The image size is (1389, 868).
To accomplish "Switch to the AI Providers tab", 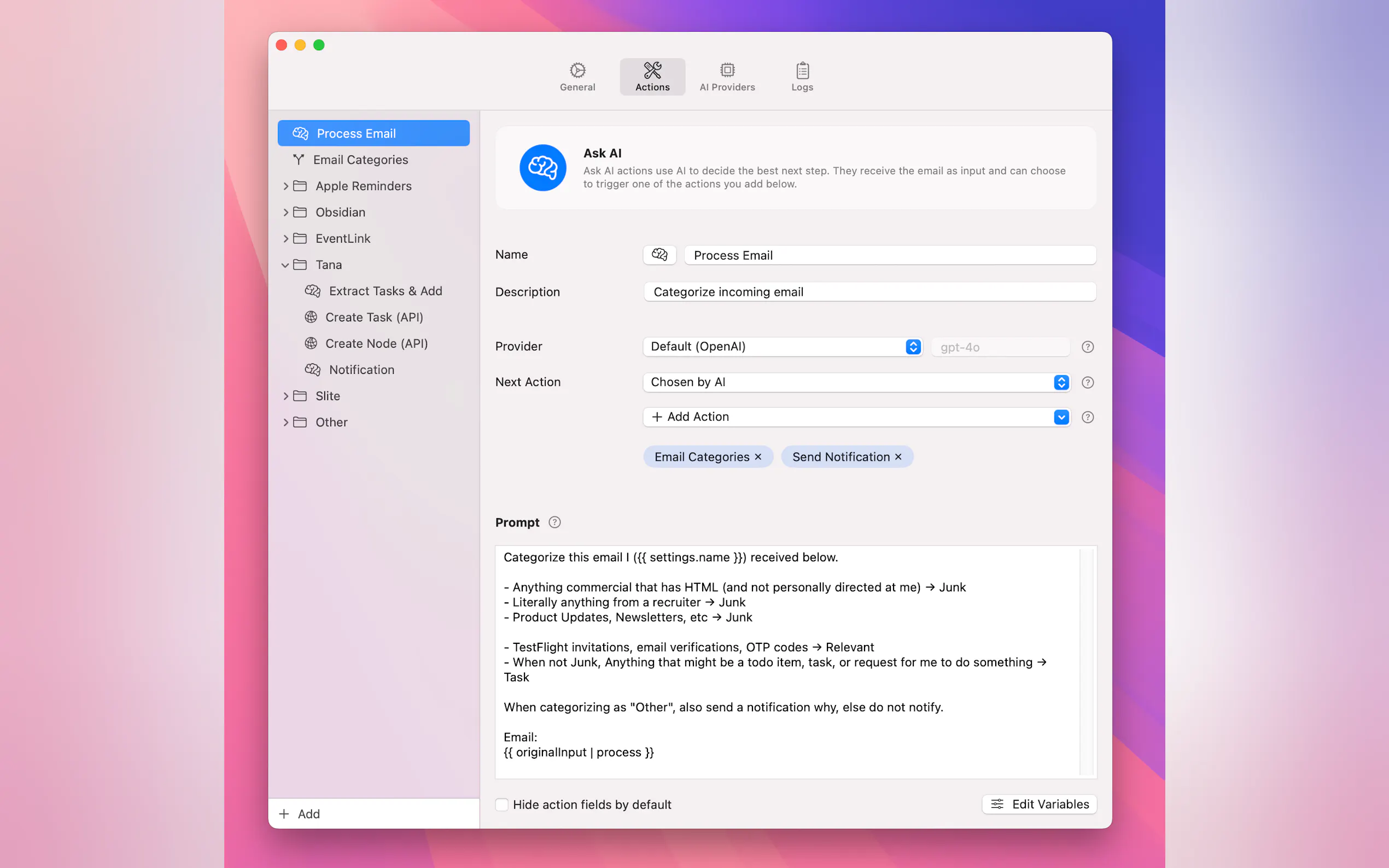I will (727, 77).
